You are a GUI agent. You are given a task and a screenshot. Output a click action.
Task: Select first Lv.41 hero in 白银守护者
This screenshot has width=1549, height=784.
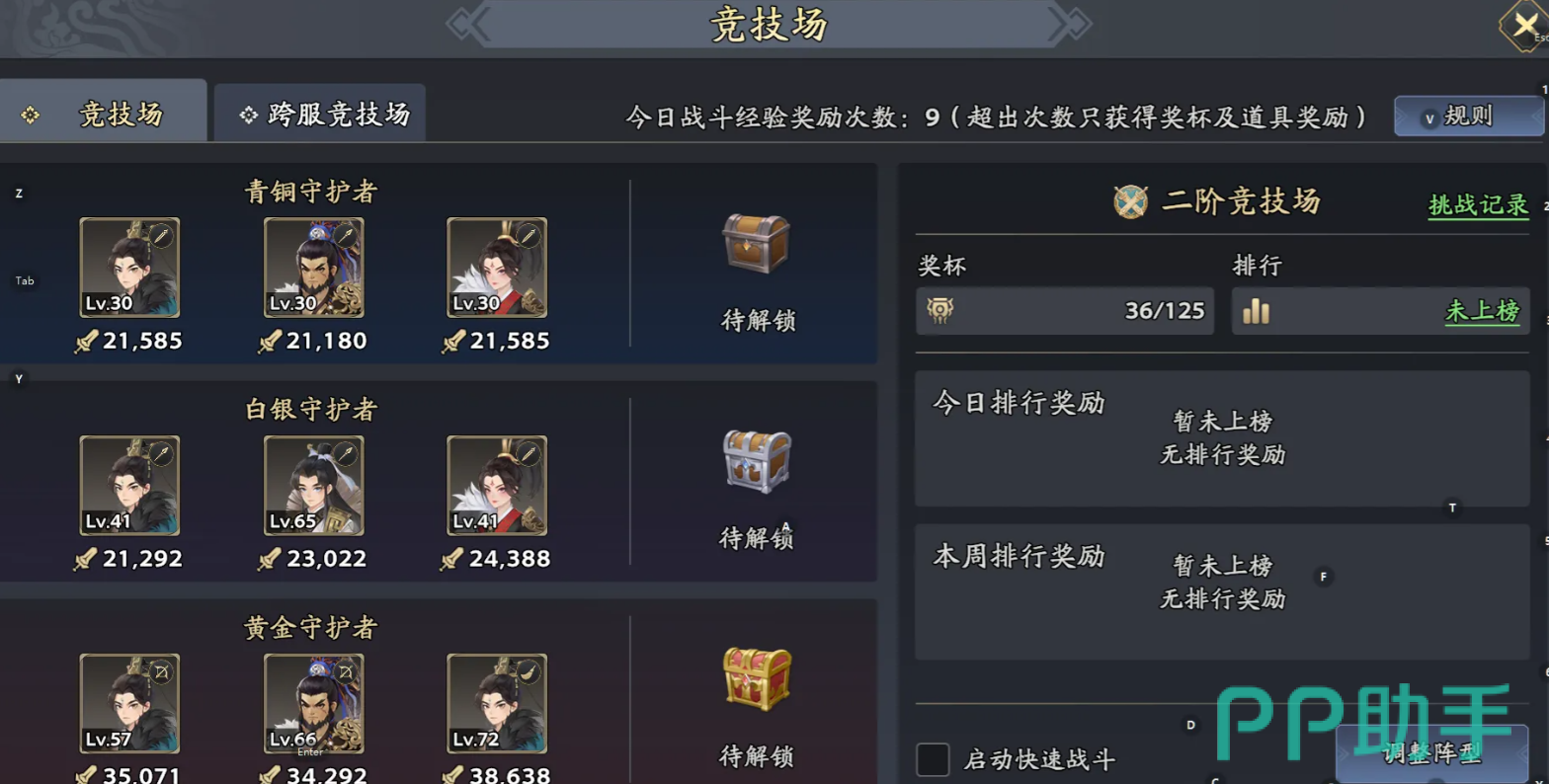[x=129, y=486]
